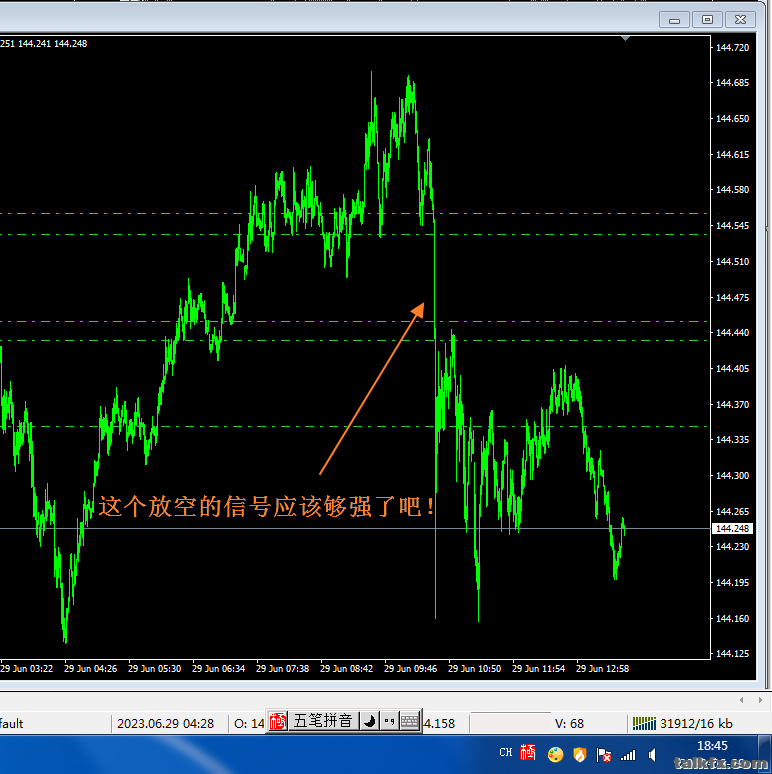Click the 144.580 price scale label
772x774 pixels.
tap(733, 190)
